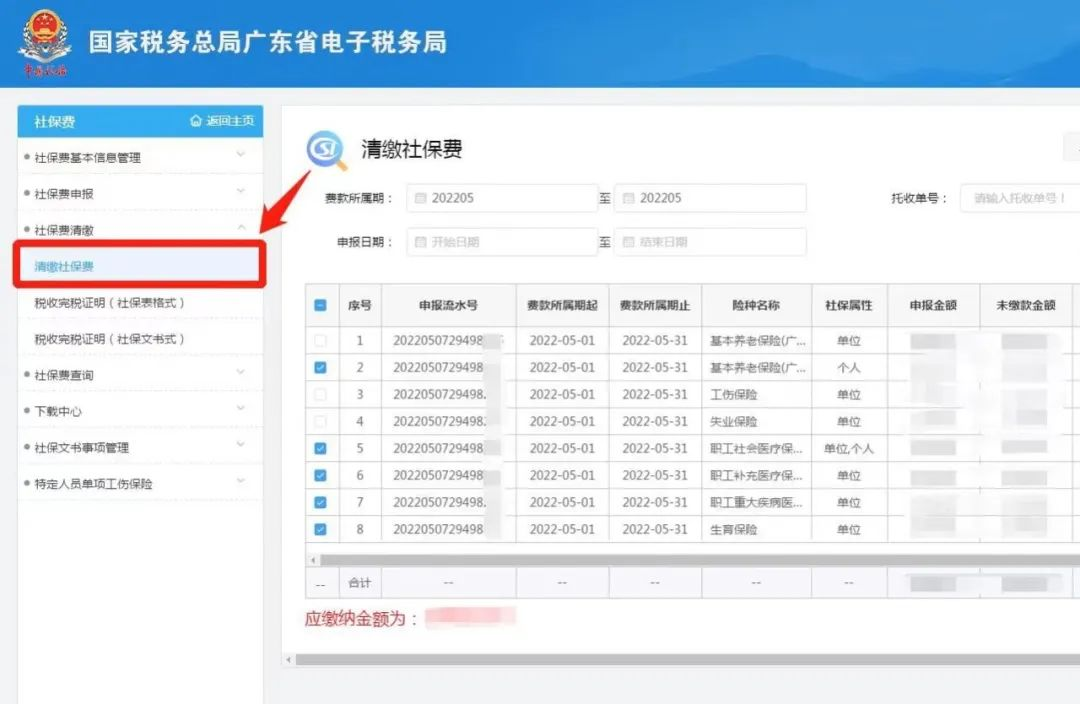Uncheck the checkbox for row 5
The height and width of the screenshot is (704, 1080).
pyautogui.click(x=320, y=448)
